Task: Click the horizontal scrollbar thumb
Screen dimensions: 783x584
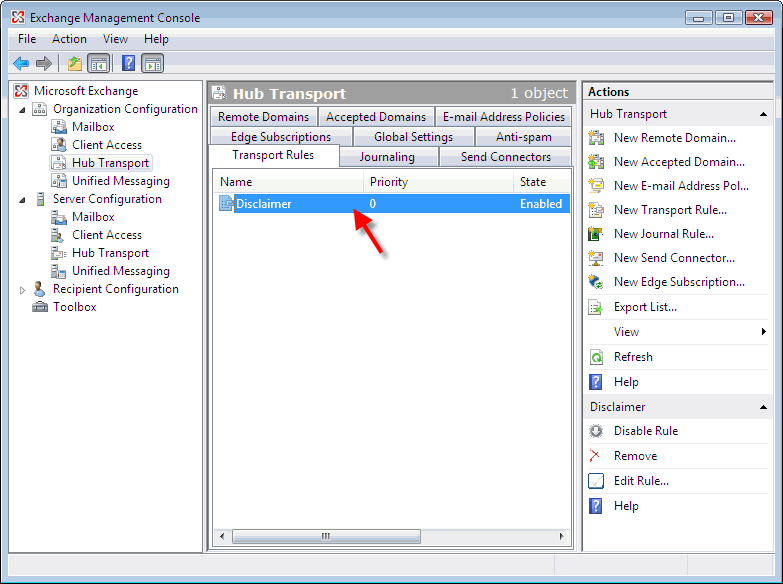Action: click(x=326, y=537)
